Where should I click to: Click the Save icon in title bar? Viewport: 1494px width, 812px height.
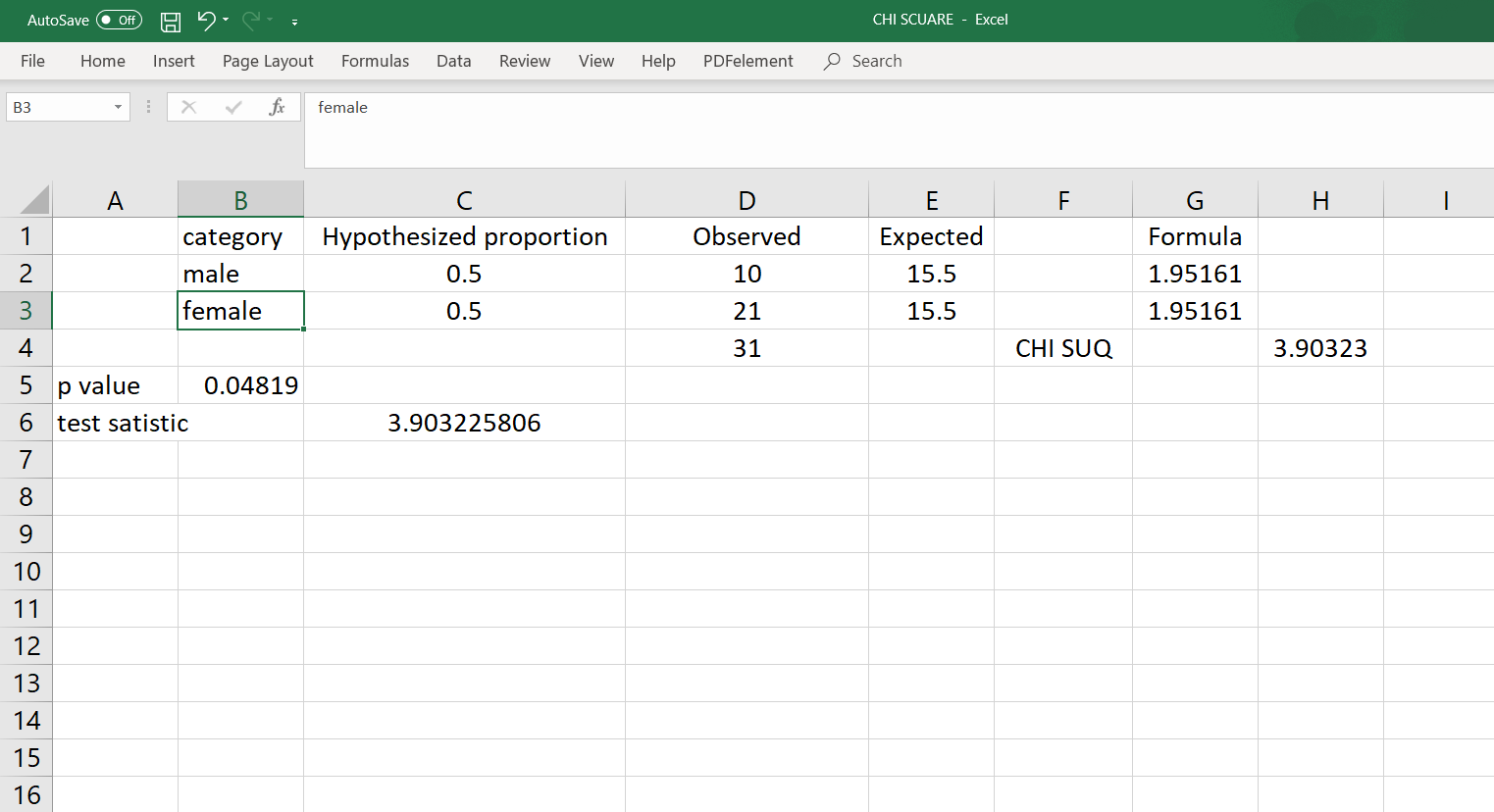171,21
